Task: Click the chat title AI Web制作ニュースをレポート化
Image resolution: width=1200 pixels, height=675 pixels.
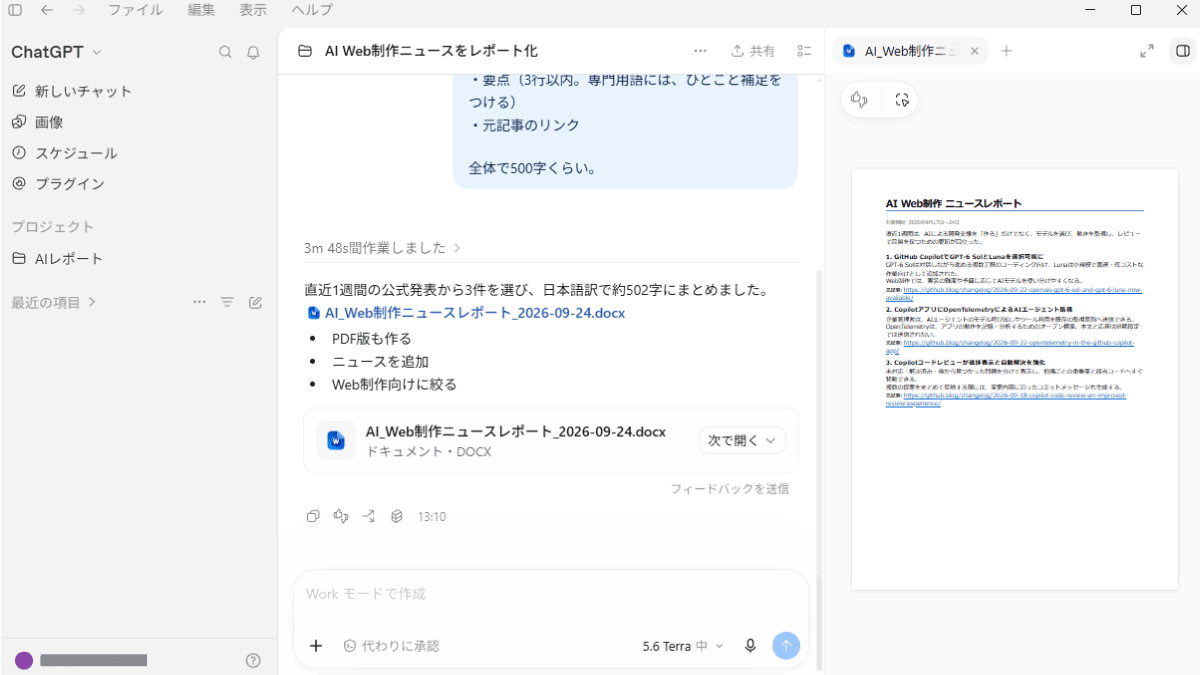Action: pos(431,51)
